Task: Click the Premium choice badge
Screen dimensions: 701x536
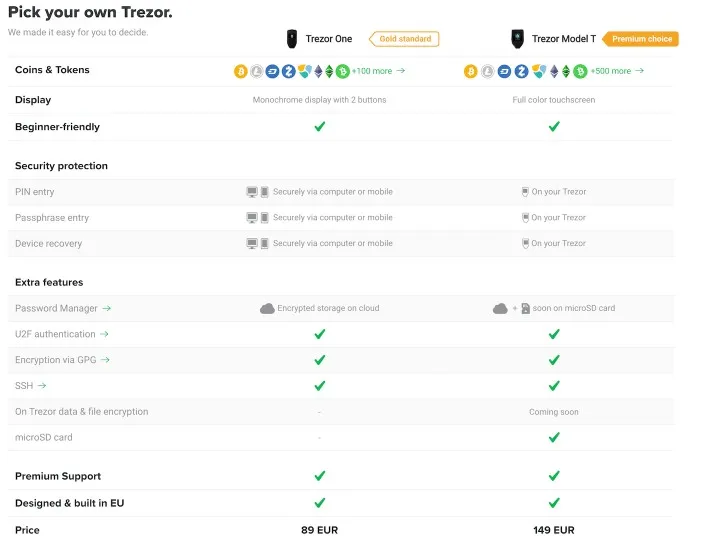Action: click(640, 39)
